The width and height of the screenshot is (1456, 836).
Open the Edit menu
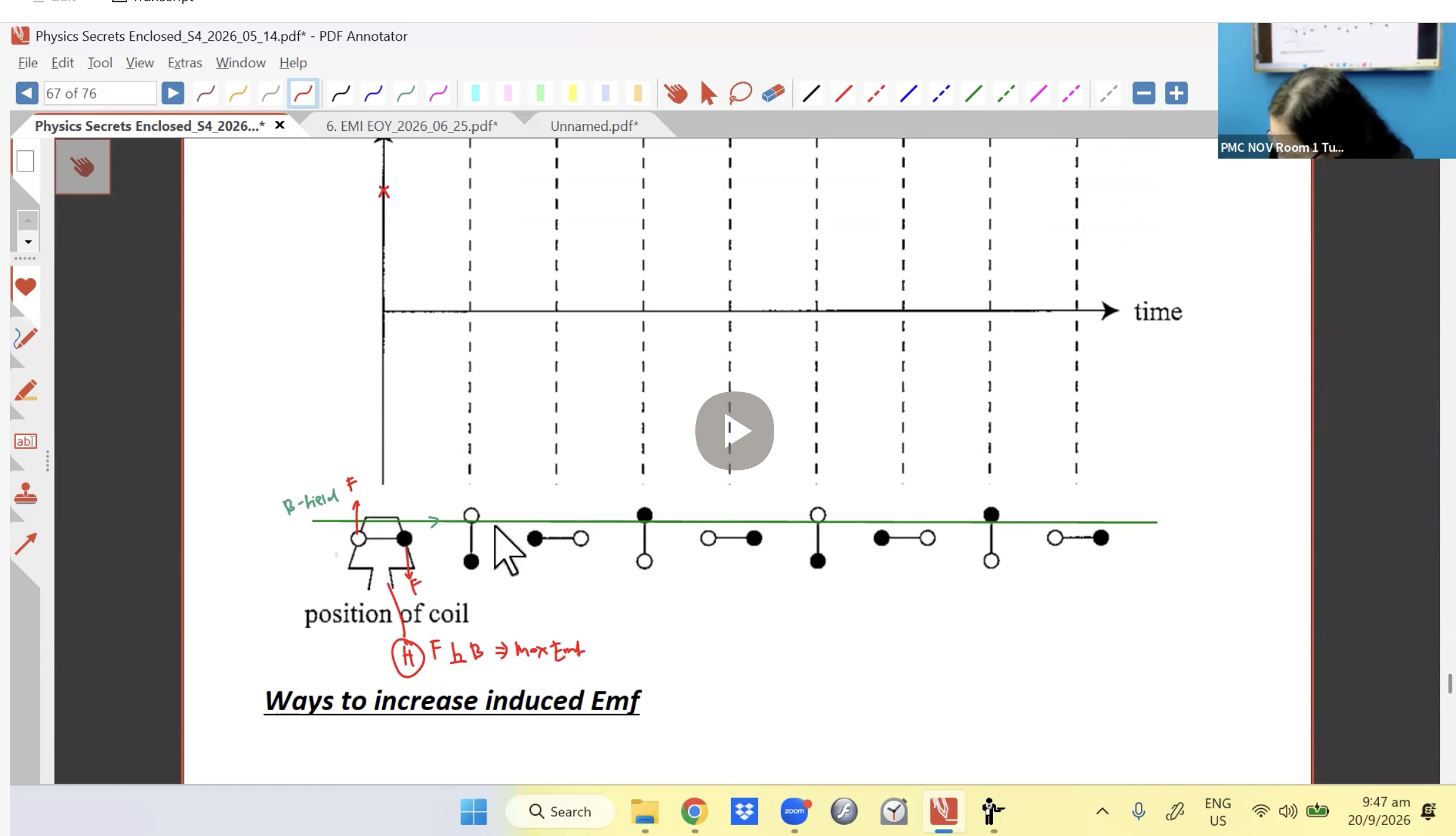(62, 63)
